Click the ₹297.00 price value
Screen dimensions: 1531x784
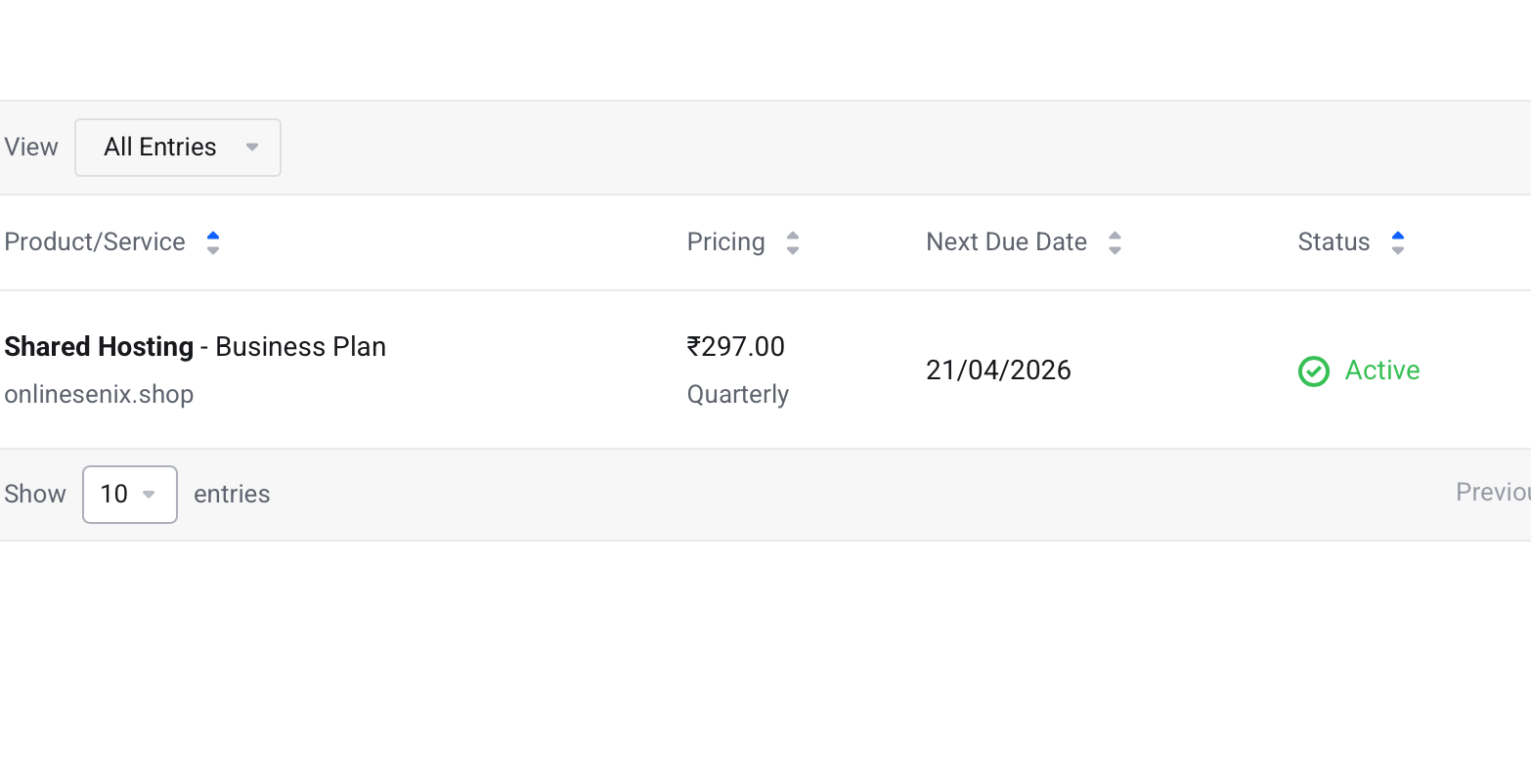[736, 347]
